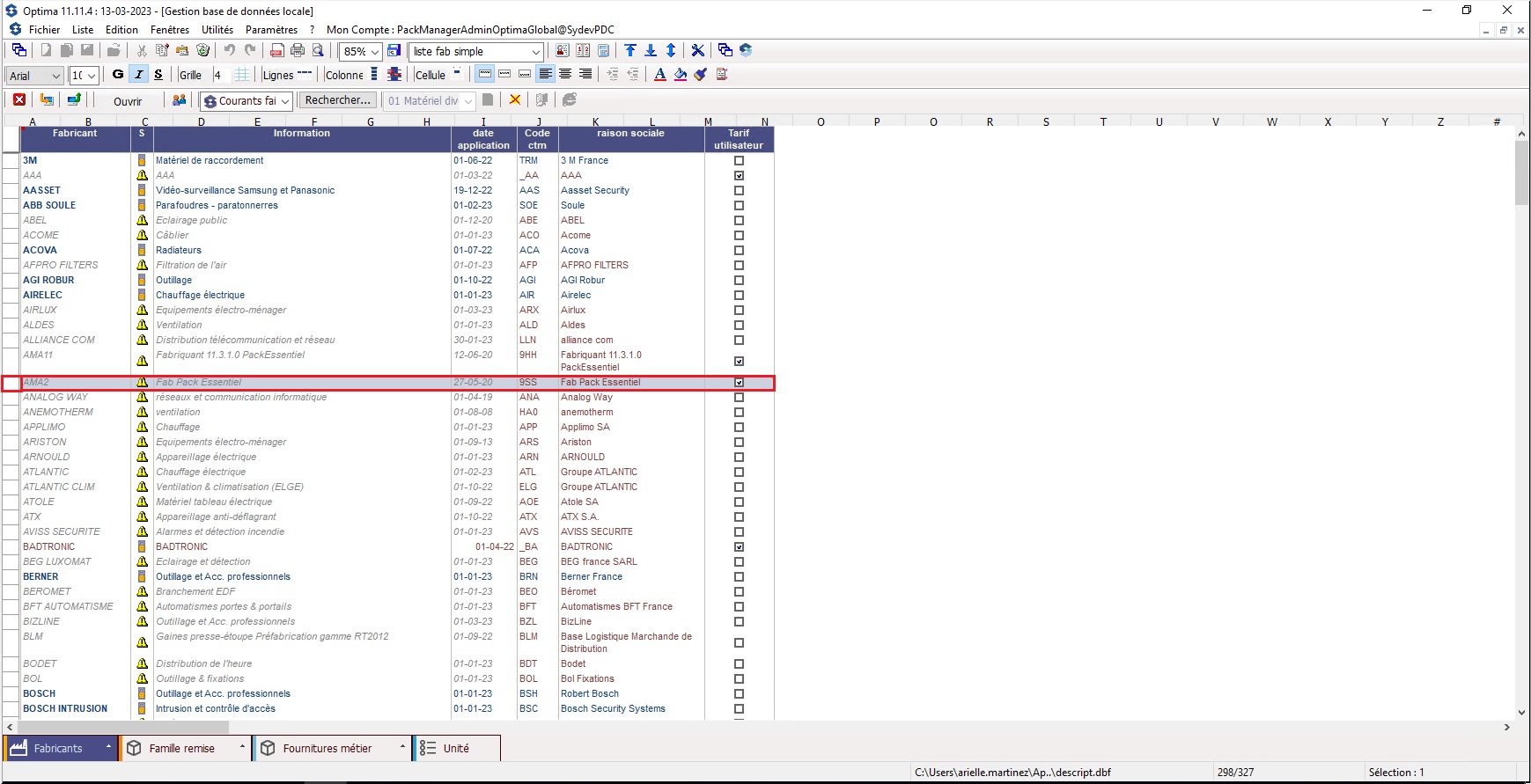Check Tarif utilisateur for 3M row
The height and width of the screenshot is (784, 1531).
click(x=739, y=161)
